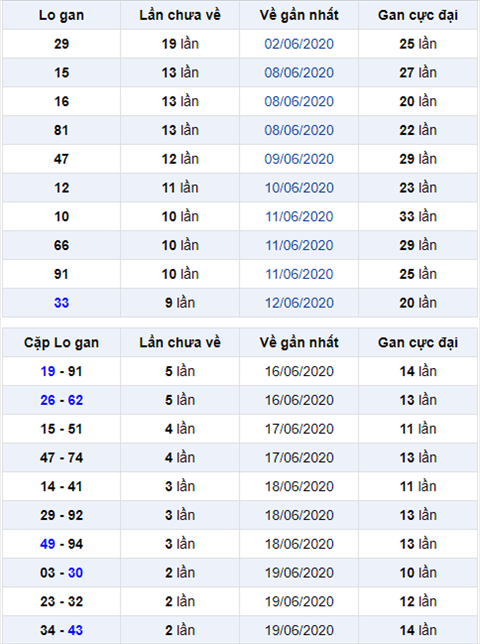480x644 pixels.
Task: Click '14 lần' in row 34 - 43
Action: (x=418, y=630)
